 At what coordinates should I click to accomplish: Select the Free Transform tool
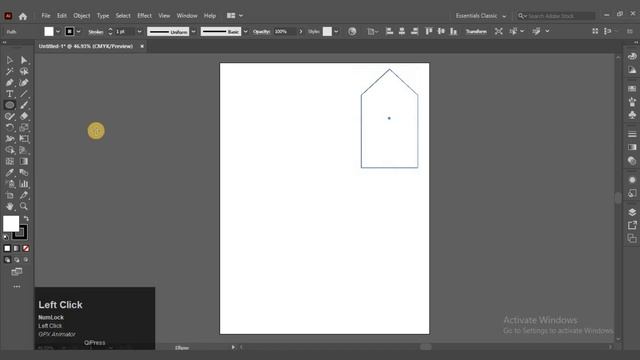[x=24, y=139]
